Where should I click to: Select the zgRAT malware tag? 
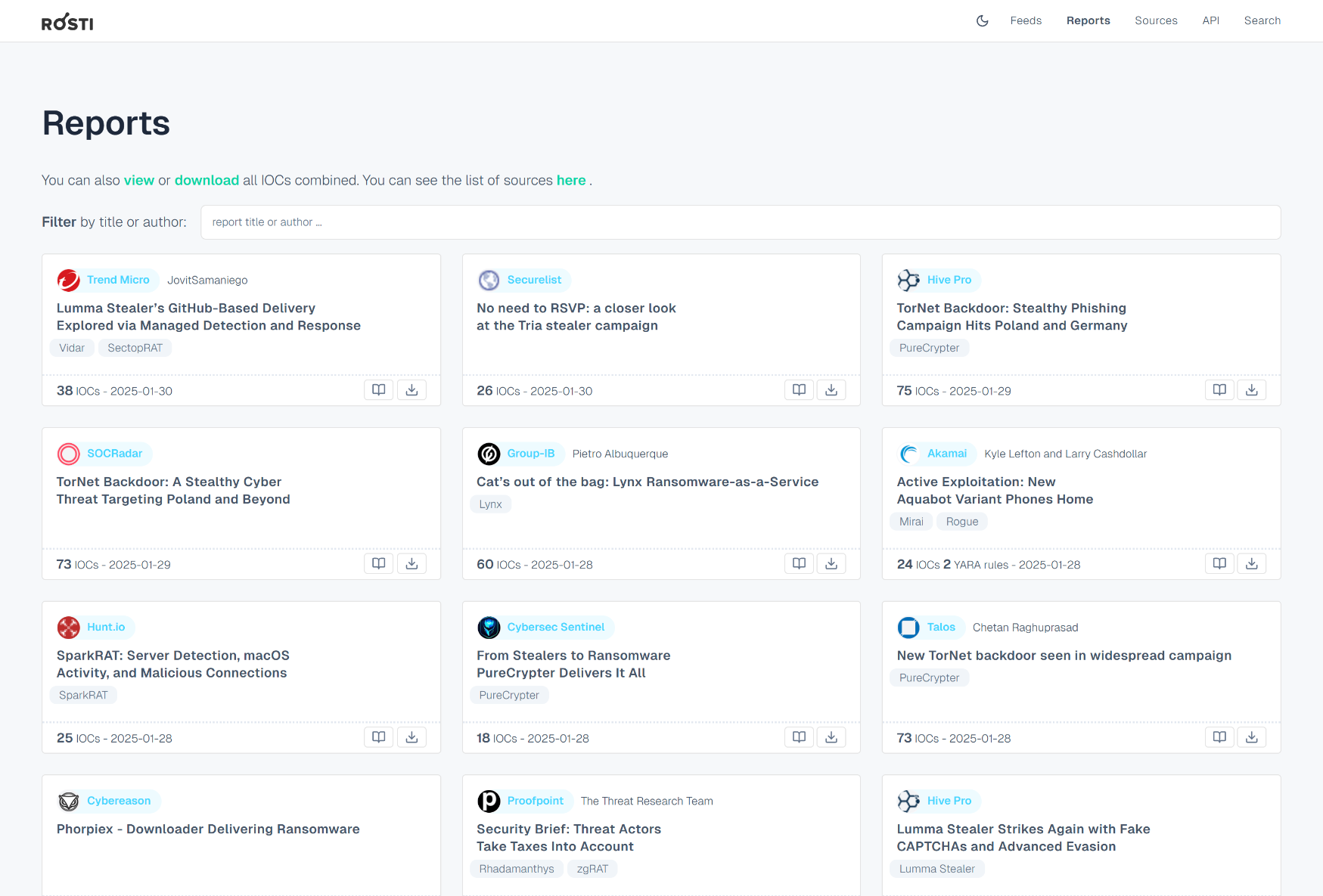(592, 869)
